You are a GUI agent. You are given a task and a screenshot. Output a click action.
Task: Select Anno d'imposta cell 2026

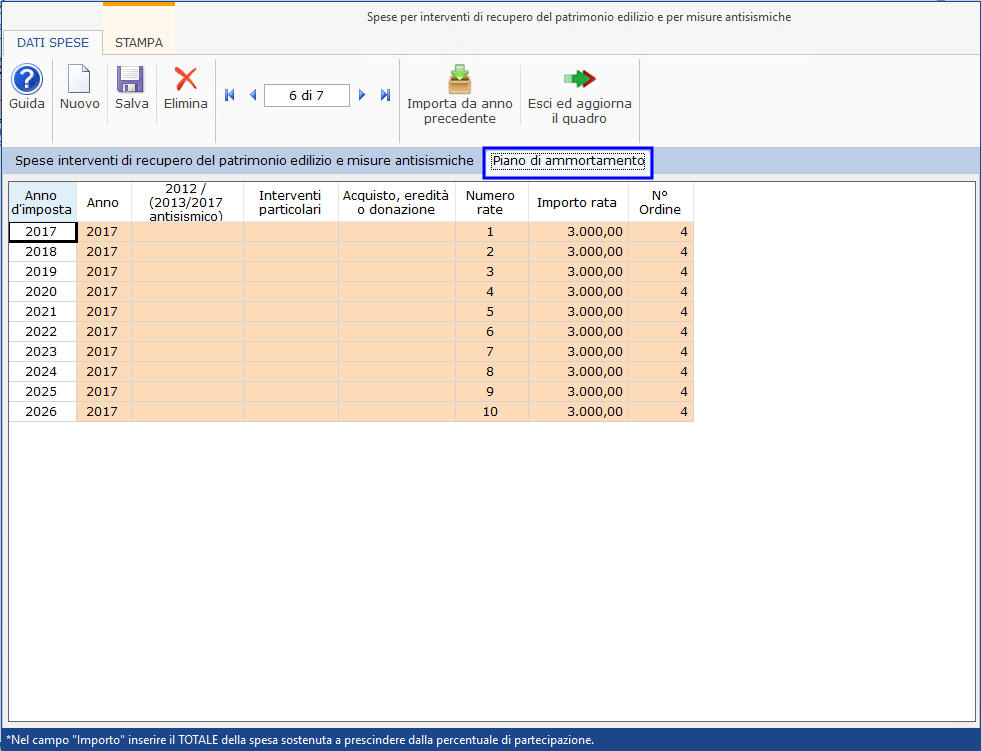click(x=42, y=412)
